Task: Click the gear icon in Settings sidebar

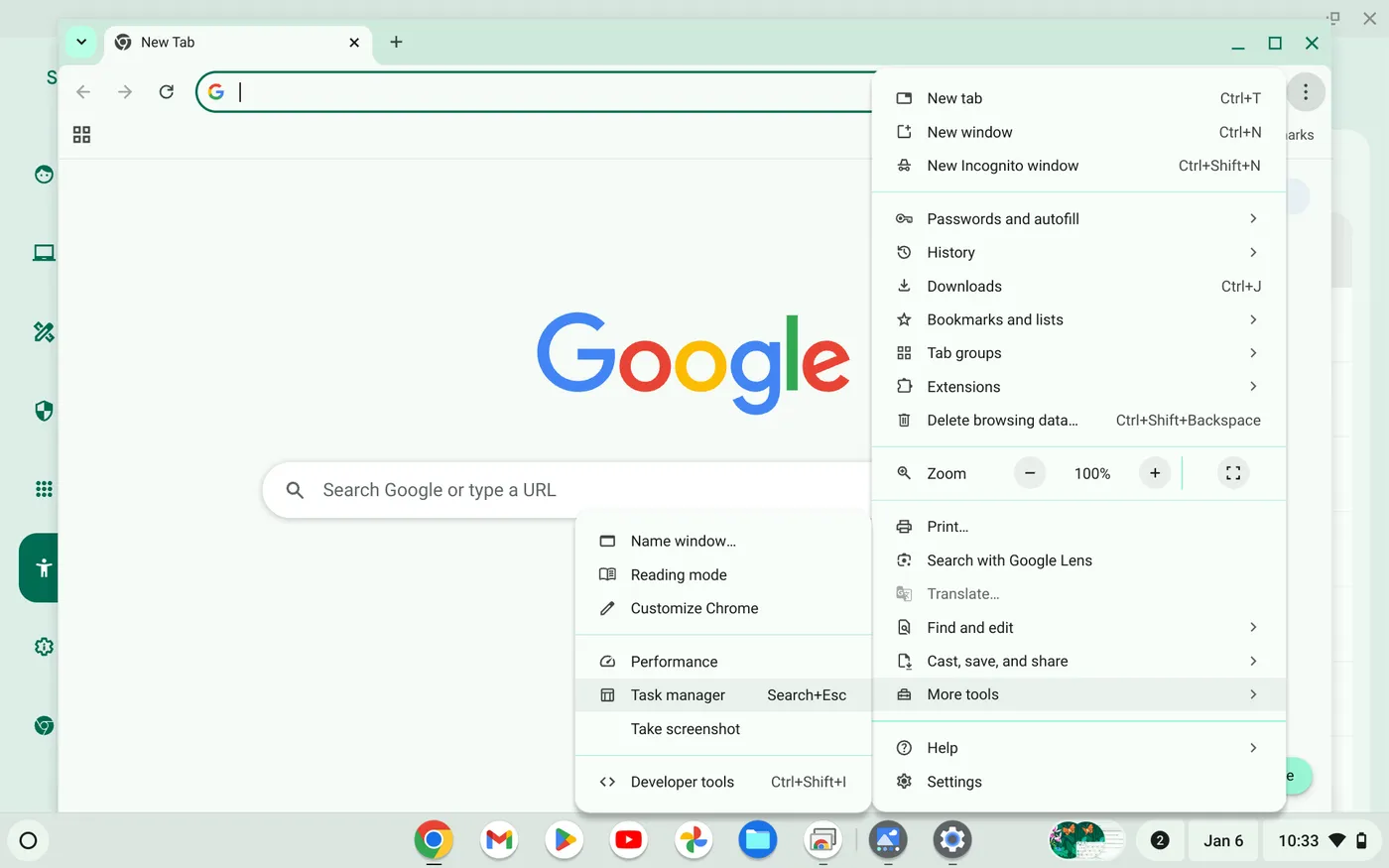Action: point(44,647)
